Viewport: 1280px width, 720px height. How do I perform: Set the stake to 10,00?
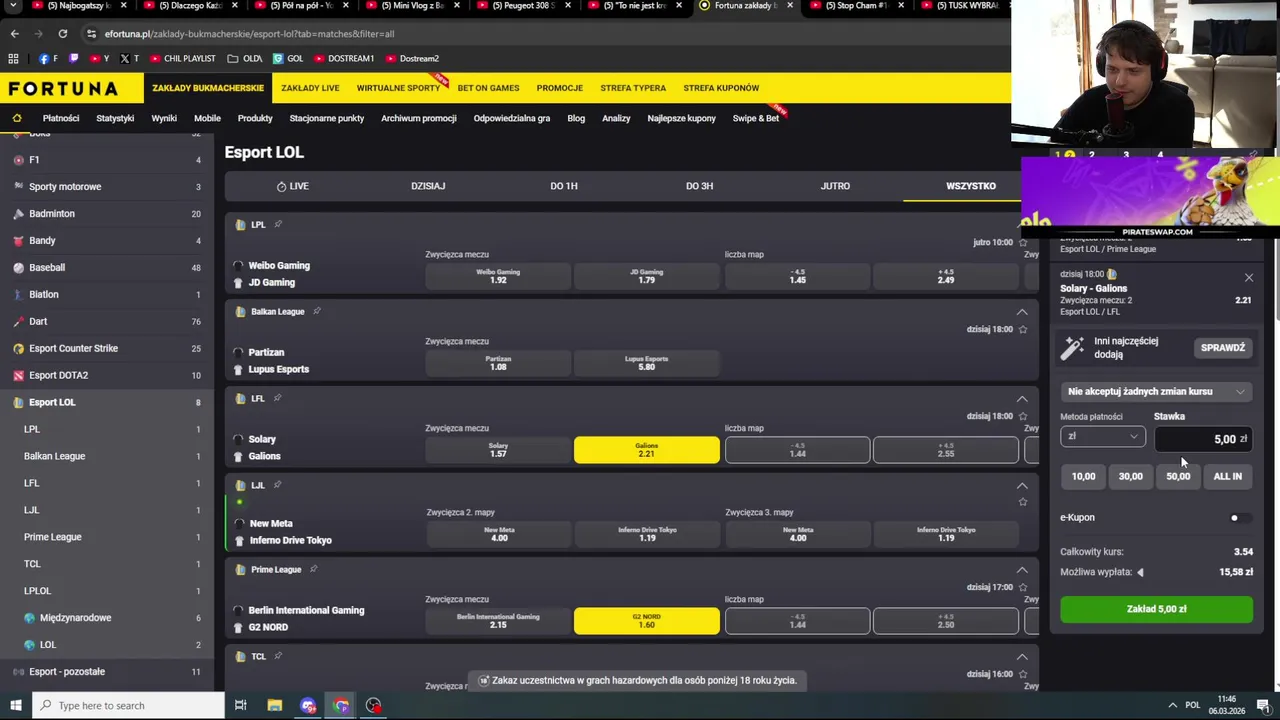pos(1083,476)
